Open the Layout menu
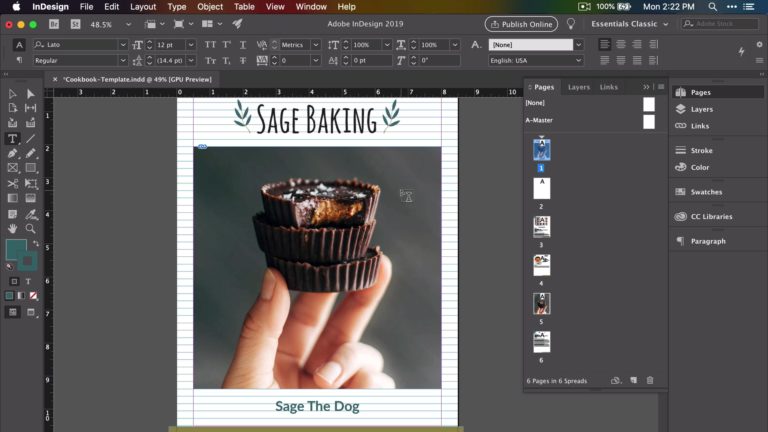 (x=143, y=7)
